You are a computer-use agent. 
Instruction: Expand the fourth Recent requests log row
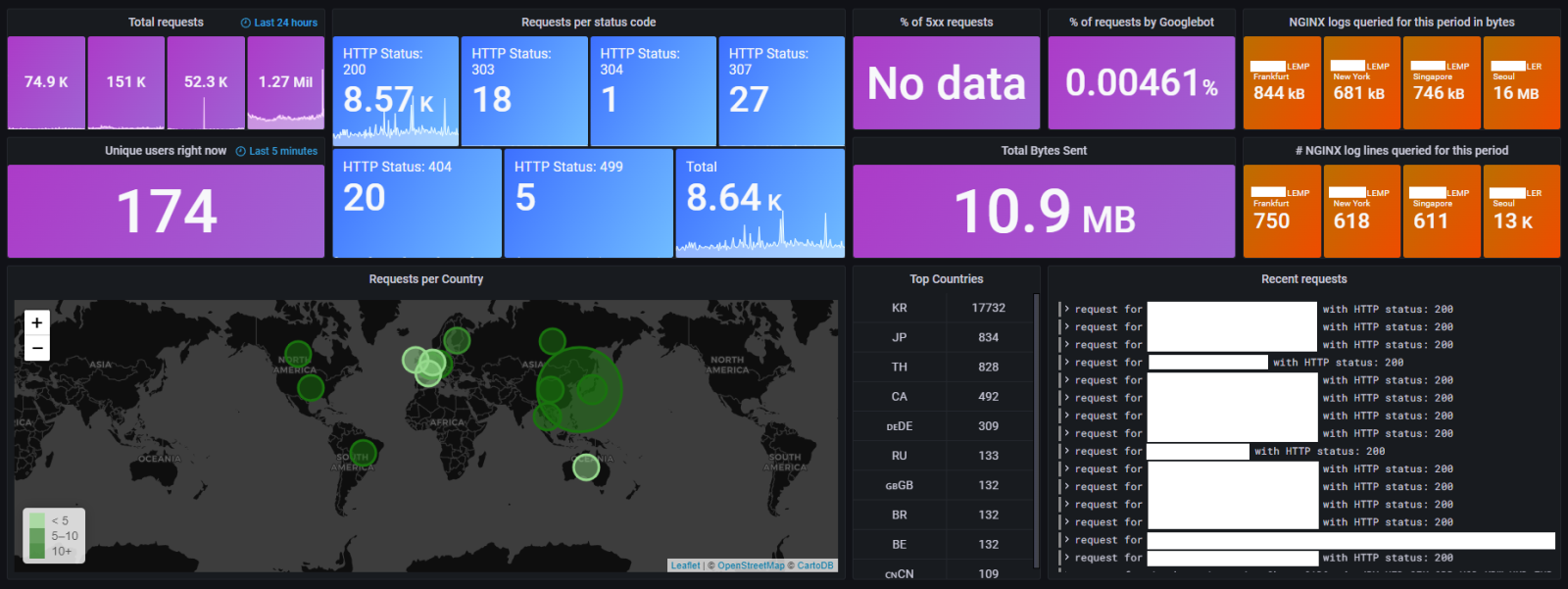(x=1067, y=363)
